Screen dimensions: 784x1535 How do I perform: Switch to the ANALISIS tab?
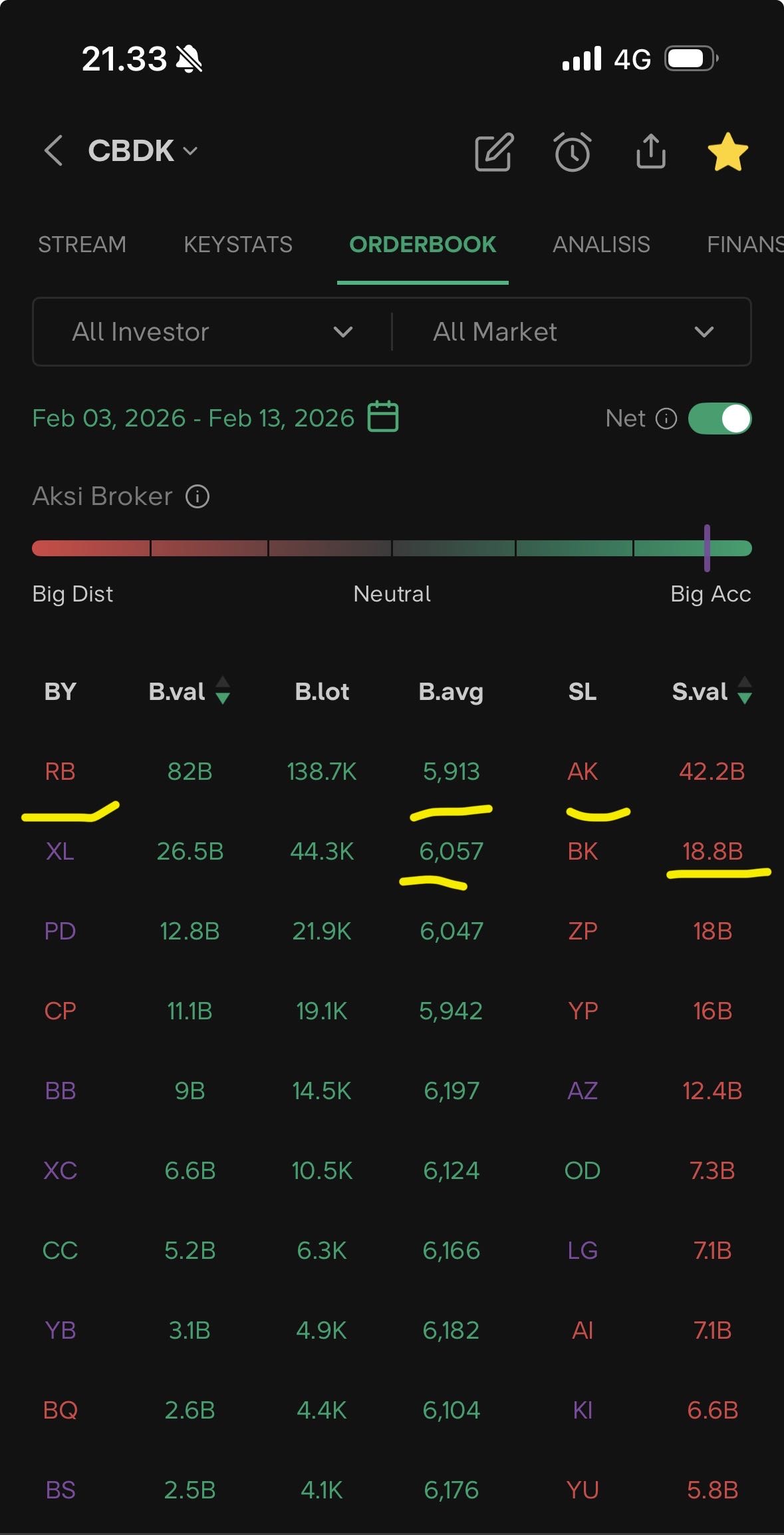click(x=601, y=245)
